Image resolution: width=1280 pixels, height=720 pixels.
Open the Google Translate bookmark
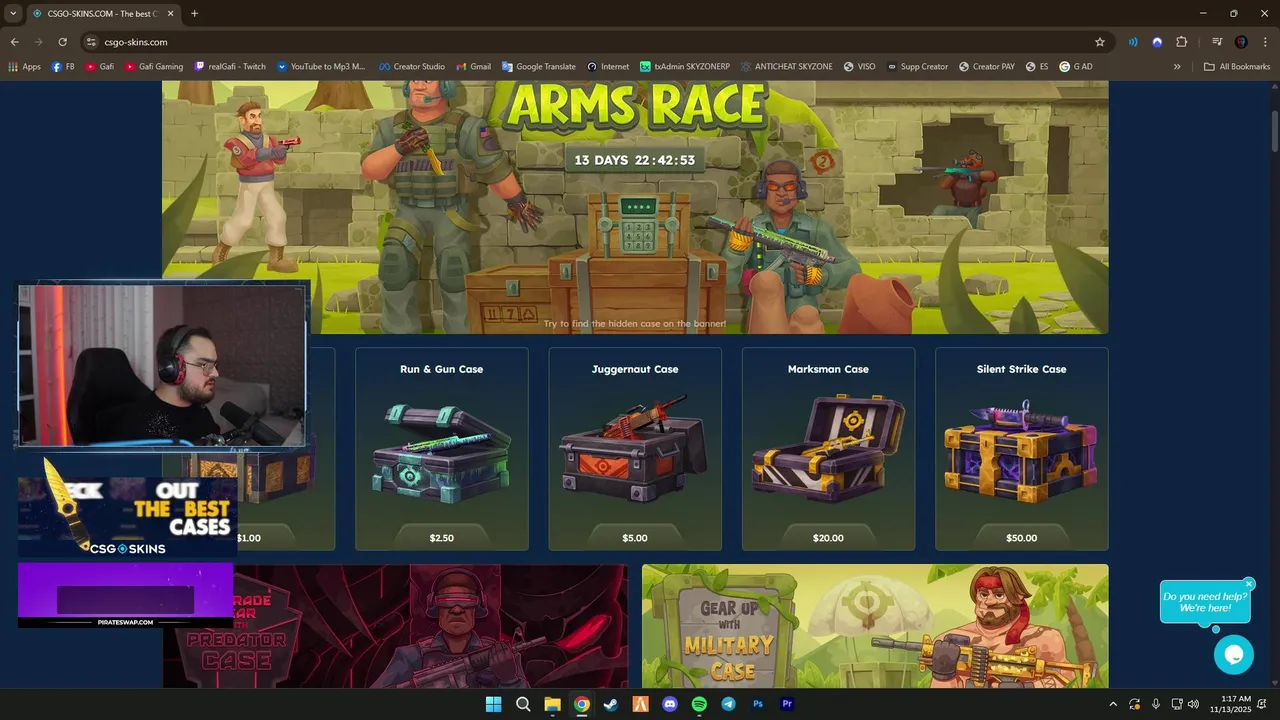(539, 67)
